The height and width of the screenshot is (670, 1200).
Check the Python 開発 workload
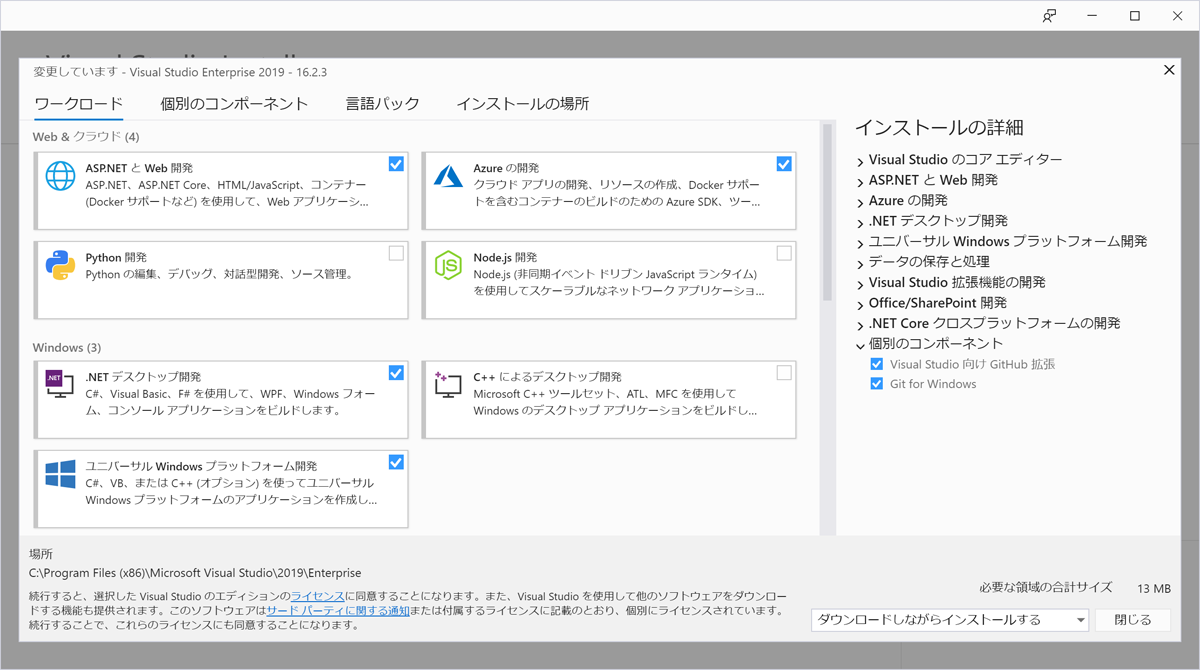click(x=396, y=253)
